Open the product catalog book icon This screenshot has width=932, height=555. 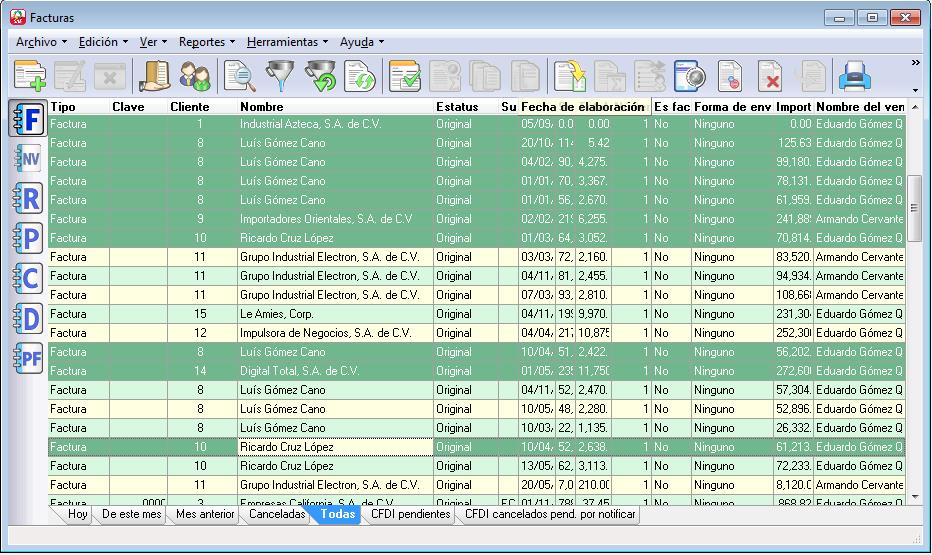pos(155,76)
